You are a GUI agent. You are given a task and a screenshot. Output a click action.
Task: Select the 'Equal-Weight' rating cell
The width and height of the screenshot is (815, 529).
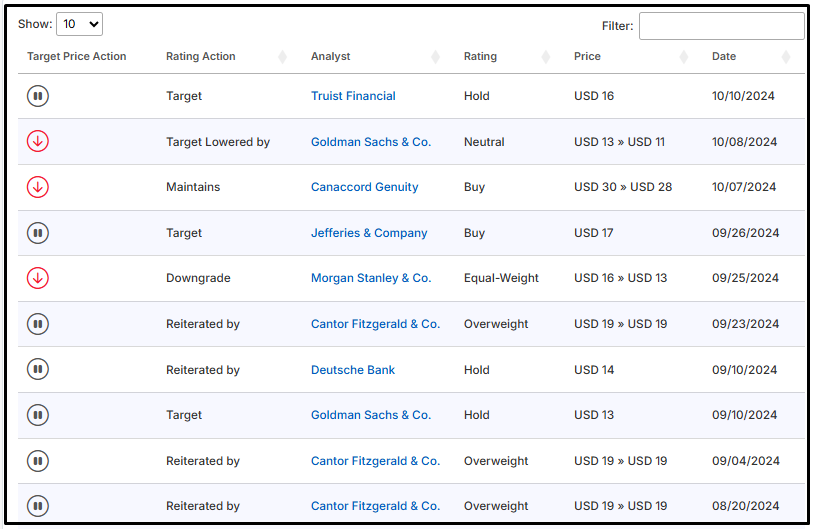click(x=501, y=278)
